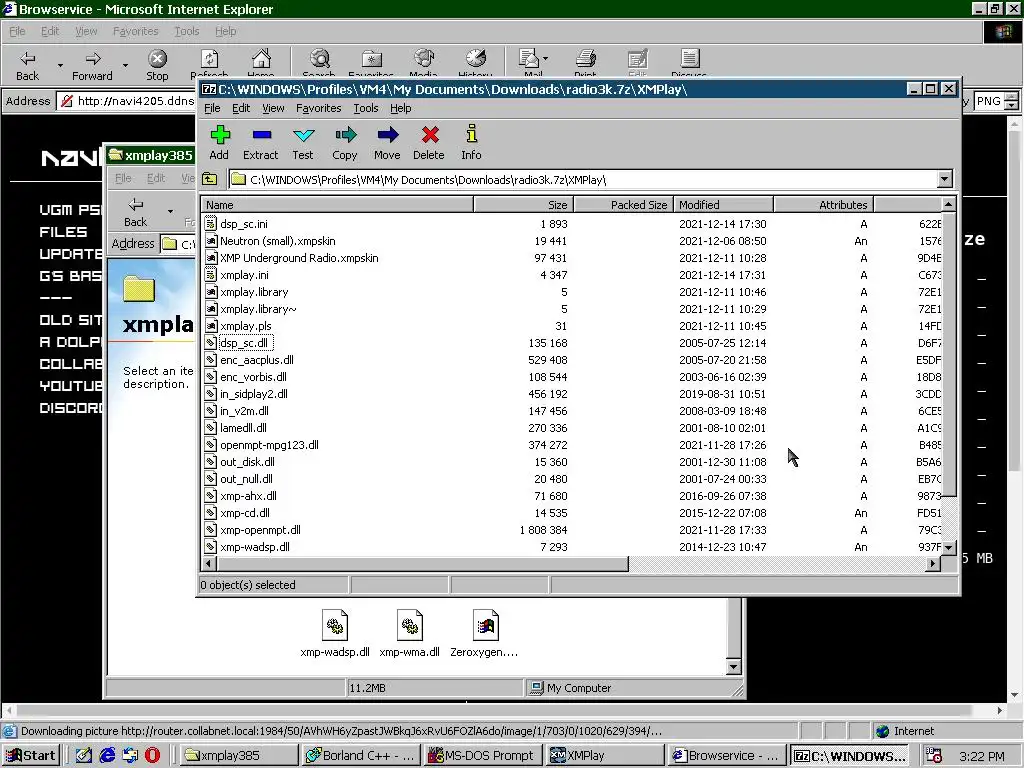The image size is (1024, 768).
Task: Click the first quick launch icon beside Start
Action: 84,755
